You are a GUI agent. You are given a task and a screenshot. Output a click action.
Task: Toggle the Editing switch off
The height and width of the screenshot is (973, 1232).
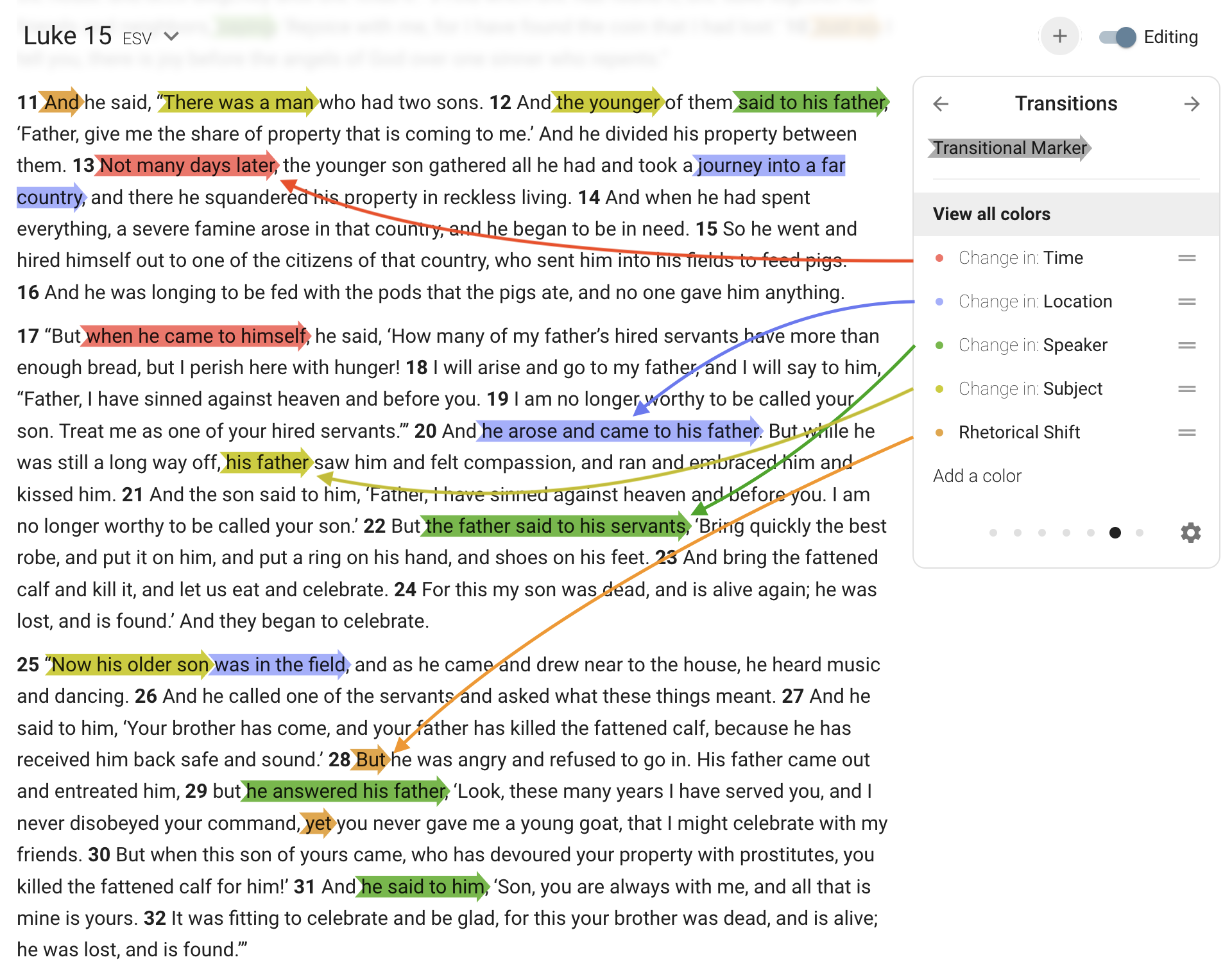pyautogui.click(x=1117, y=37)
